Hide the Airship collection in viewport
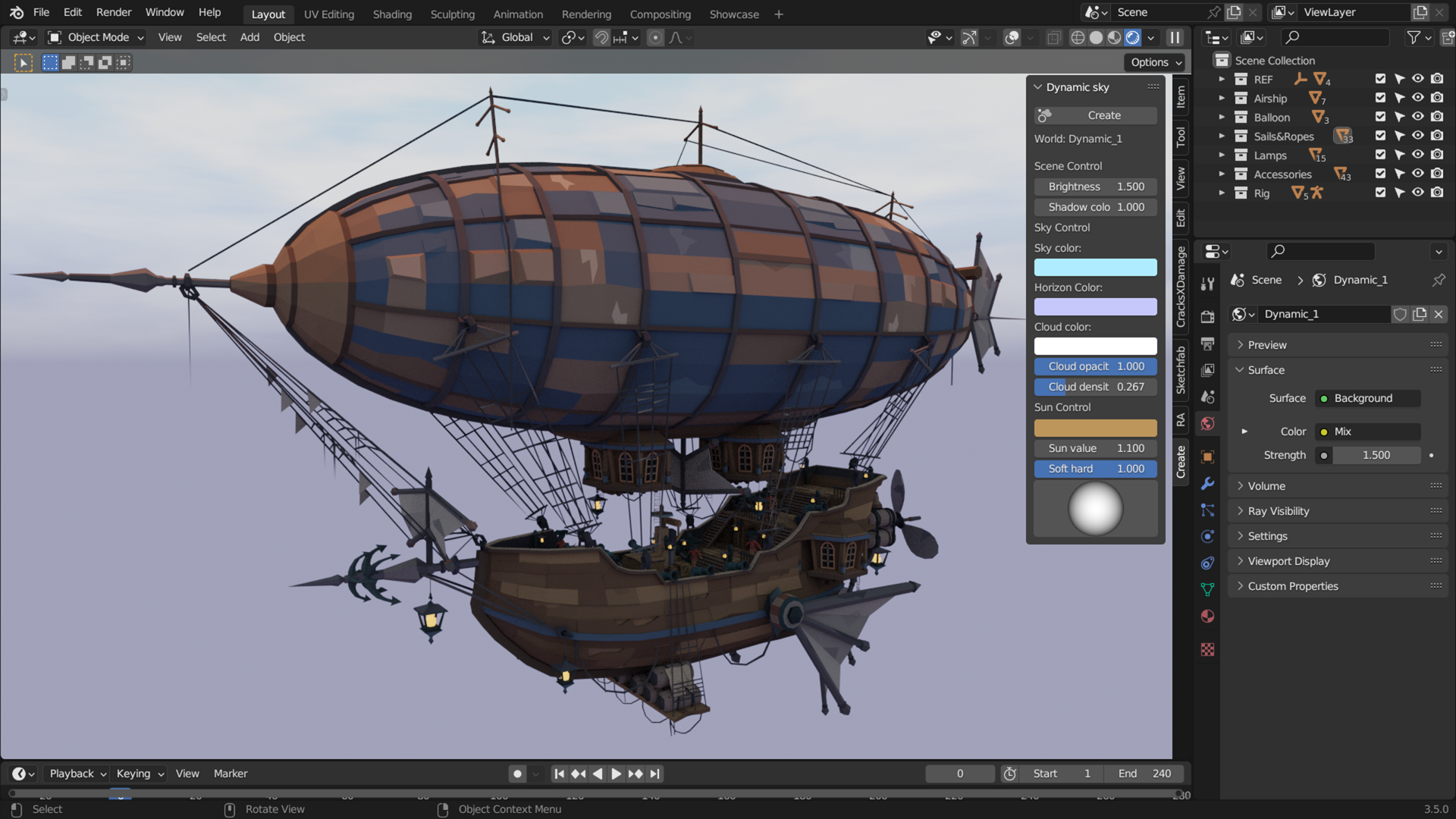Image resolution: width=1456 pixels, height=819 pixels. [1417, 97]
